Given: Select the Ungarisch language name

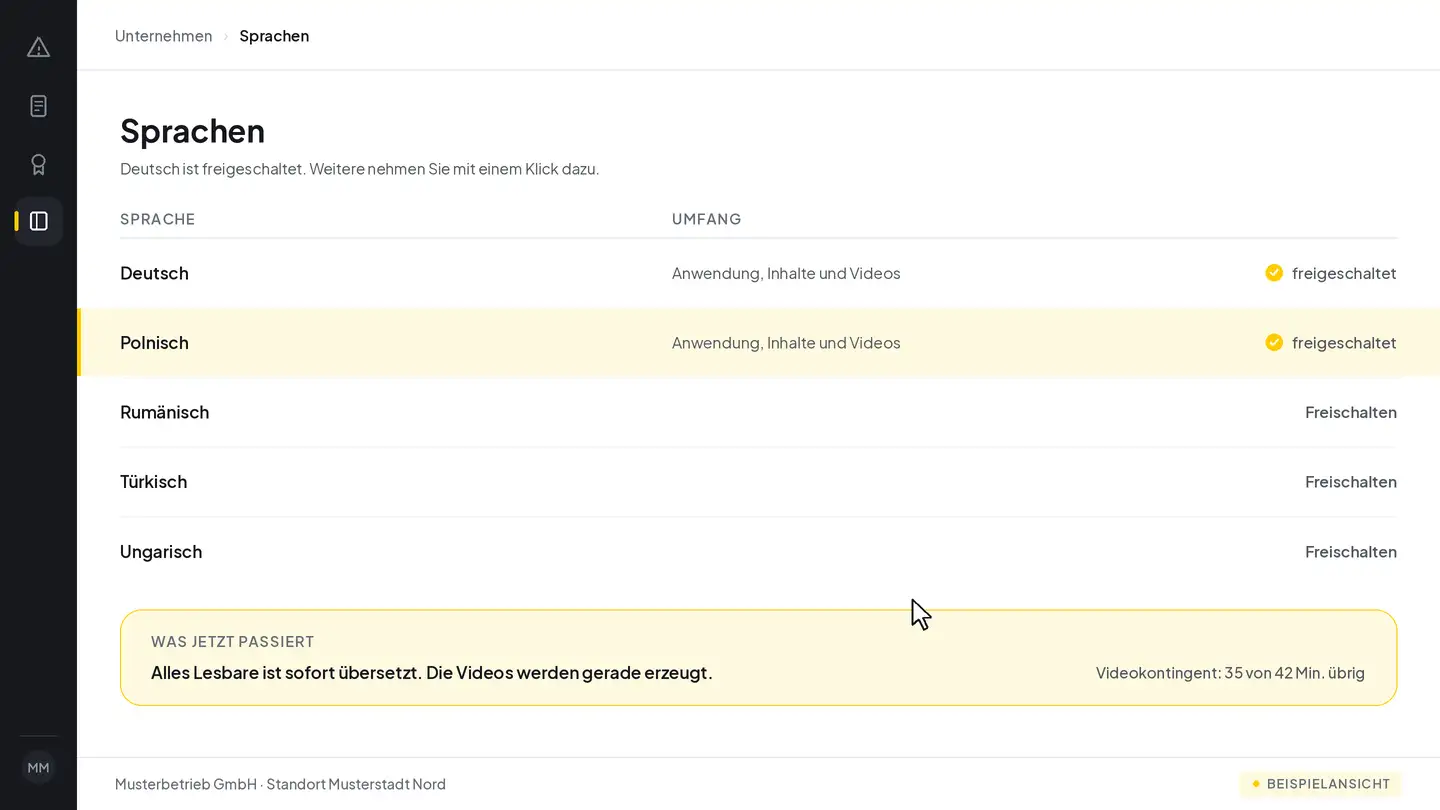Looking at the screenshot, I should point(161,552).
